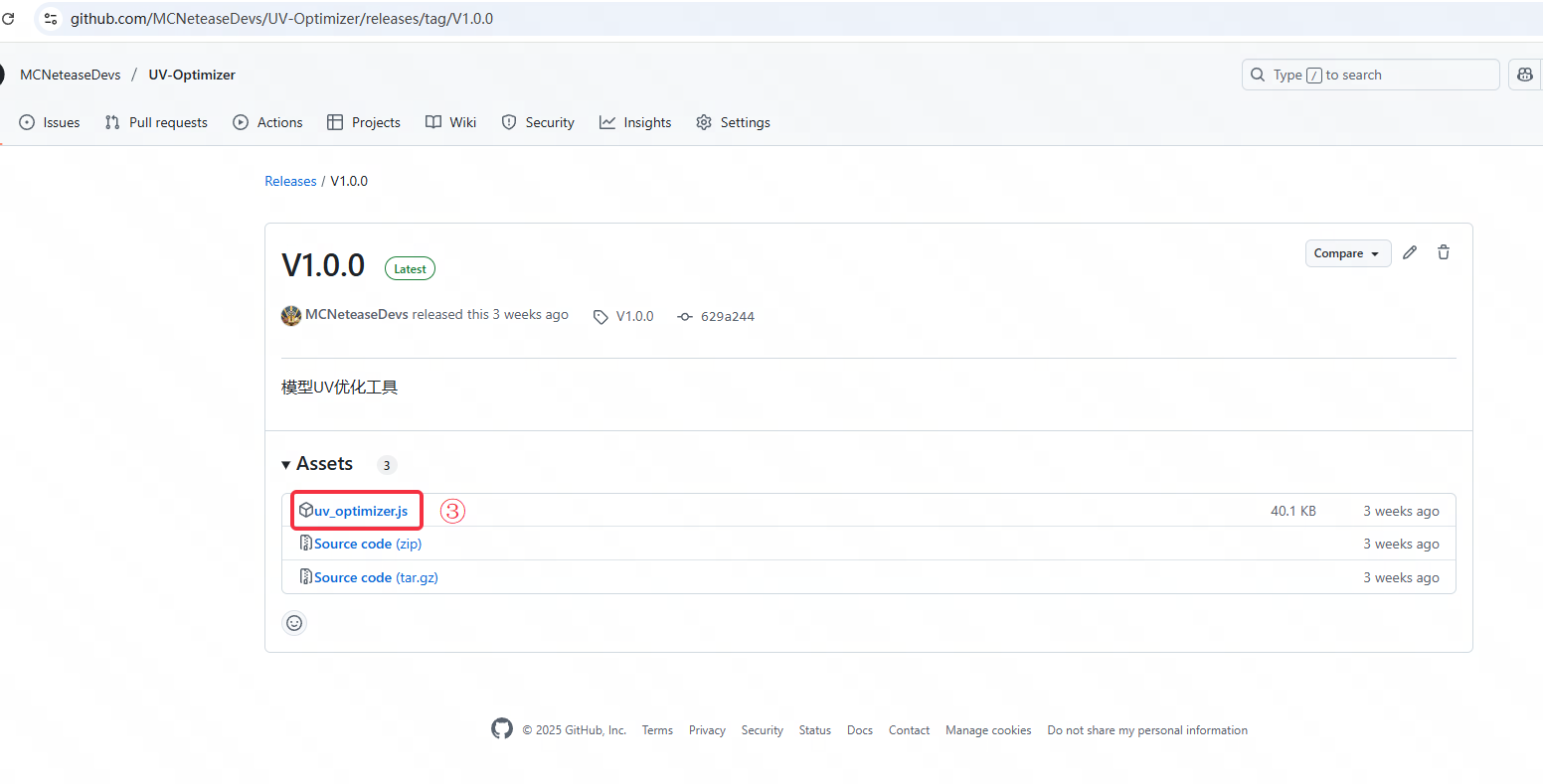Open GitHub Copilot icon beside search
The image size is (1543, 784).
pyautogui.click(x=1524, y=75)
